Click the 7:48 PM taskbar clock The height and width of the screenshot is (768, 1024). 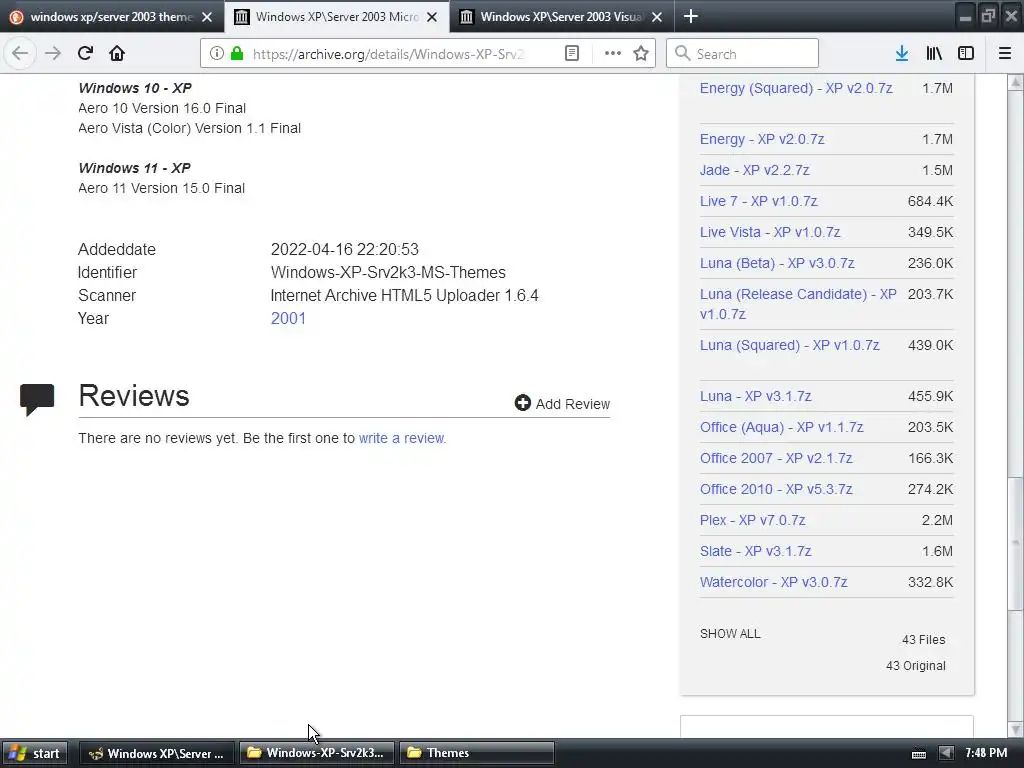(986, 753)
